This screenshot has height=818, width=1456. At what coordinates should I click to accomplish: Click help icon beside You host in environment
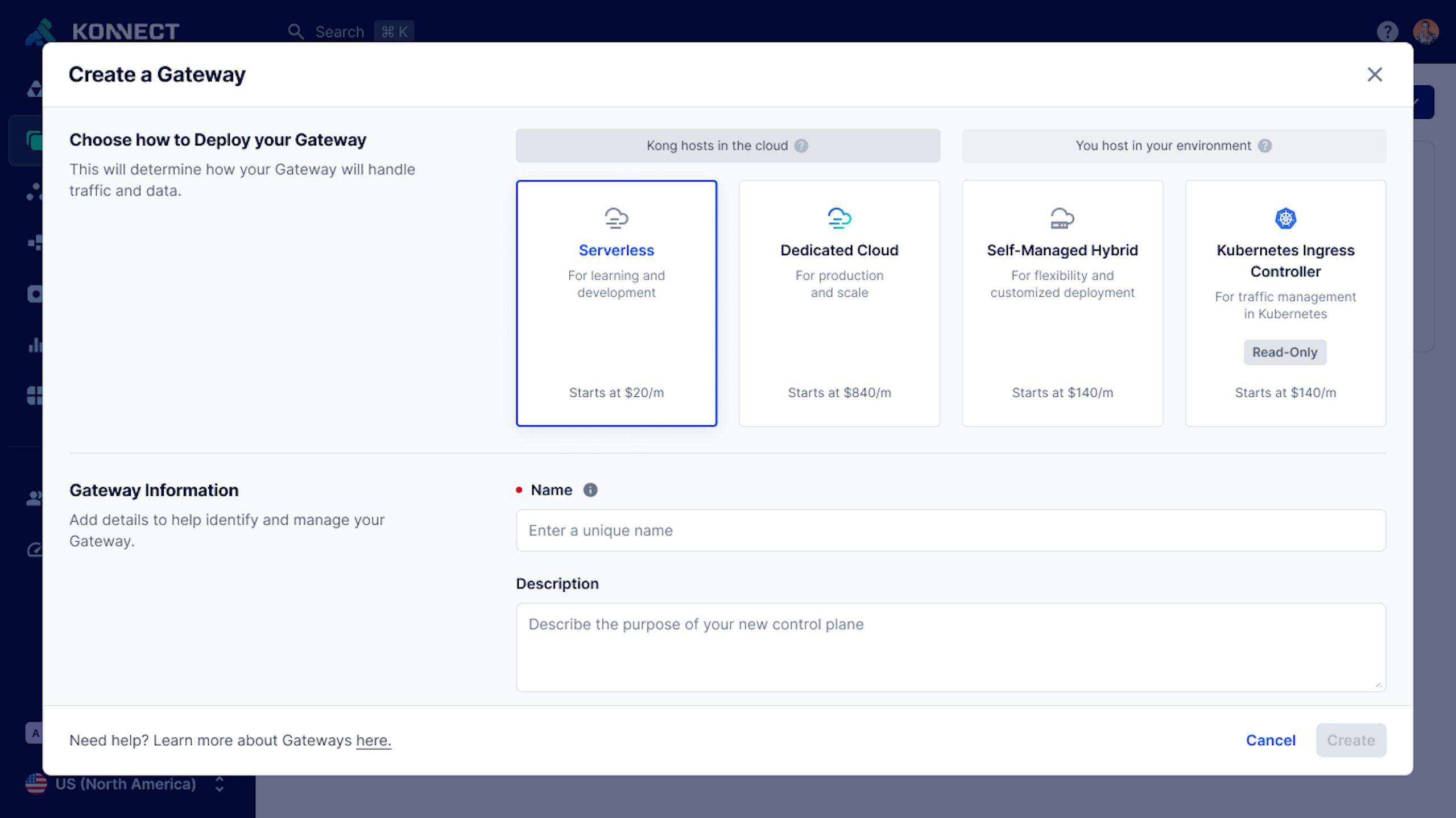[1264, 146]
